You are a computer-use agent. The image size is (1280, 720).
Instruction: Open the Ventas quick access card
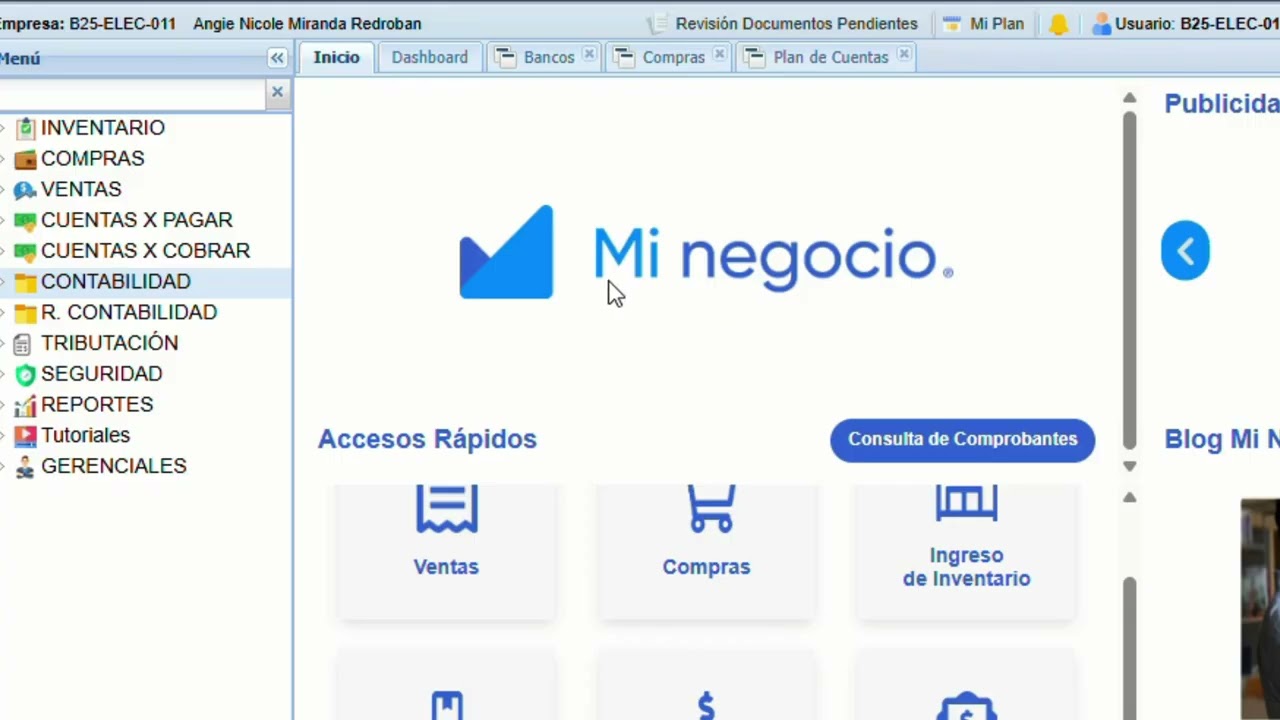[446, 551]
